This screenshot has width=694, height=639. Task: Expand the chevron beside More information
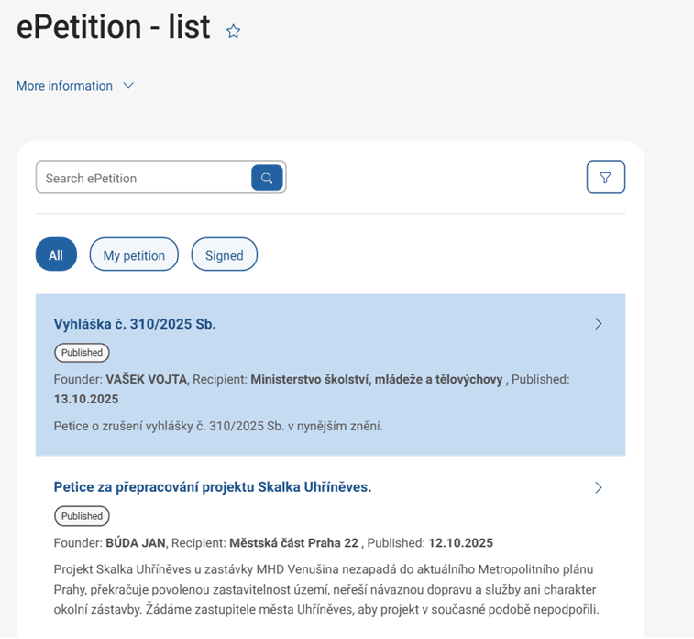point(128,86)
